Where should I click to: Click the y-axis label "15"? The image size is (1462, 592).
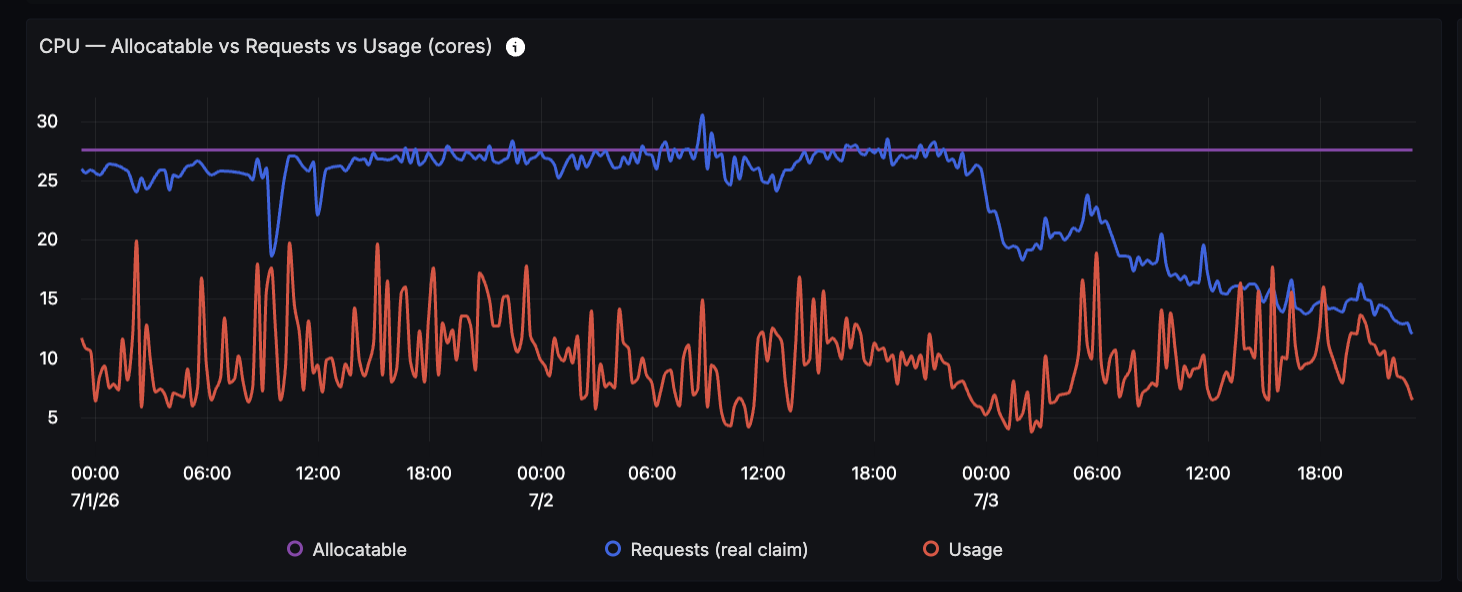(48, 299)
